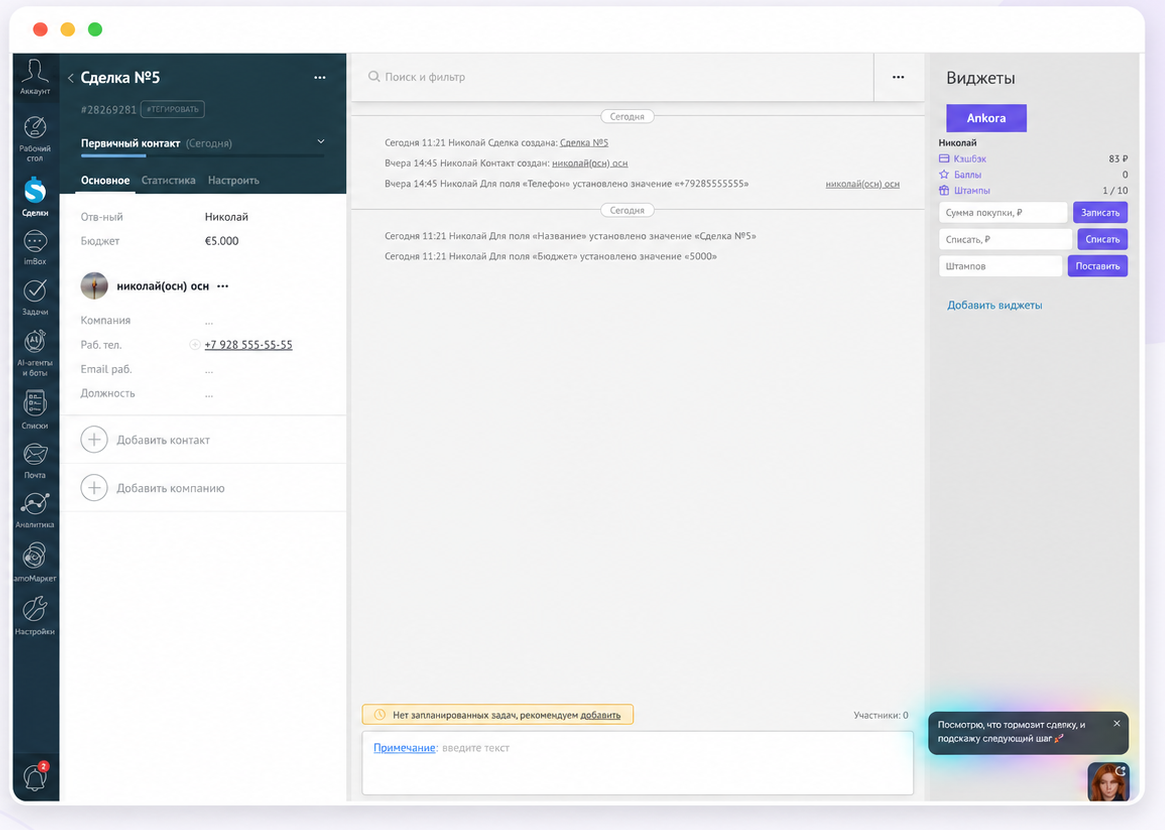The height and width of the screenshot is (830, 1165).
Task: Click the plus circle for Добавить компанию
Action: [x=94, y=487]
